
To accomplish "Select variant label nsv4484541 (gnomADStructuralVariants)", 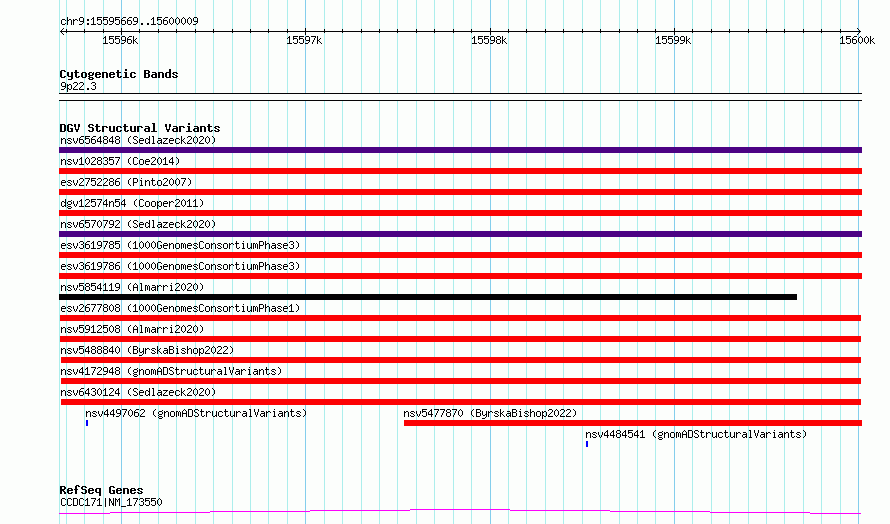I will [696, 434].
